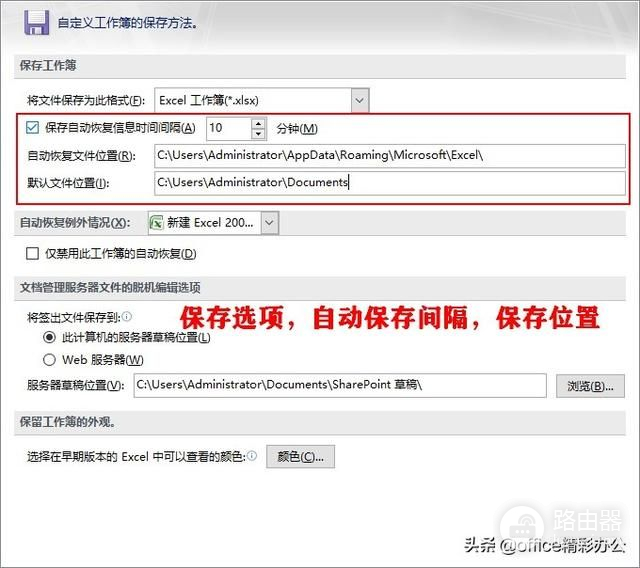Viewport: 640px width, 568px height.
Task: Decrease the autosave interval with down arrow
Action: (x=258, y=134)
